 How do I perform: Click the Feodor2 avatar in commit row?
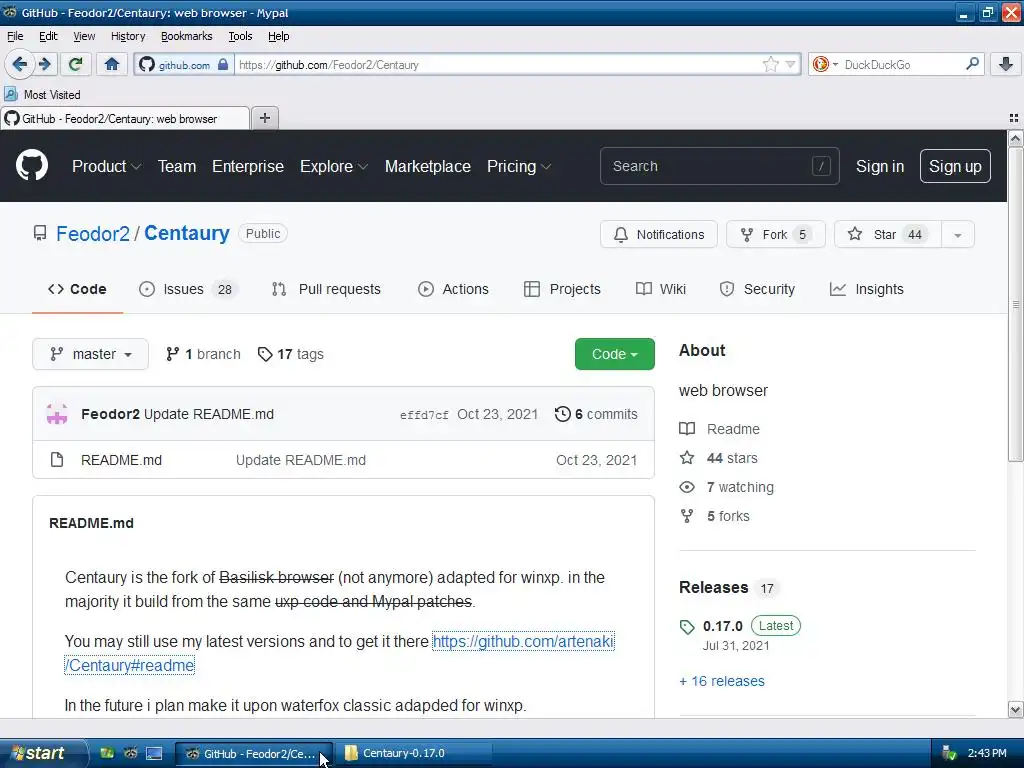[57, 414]
